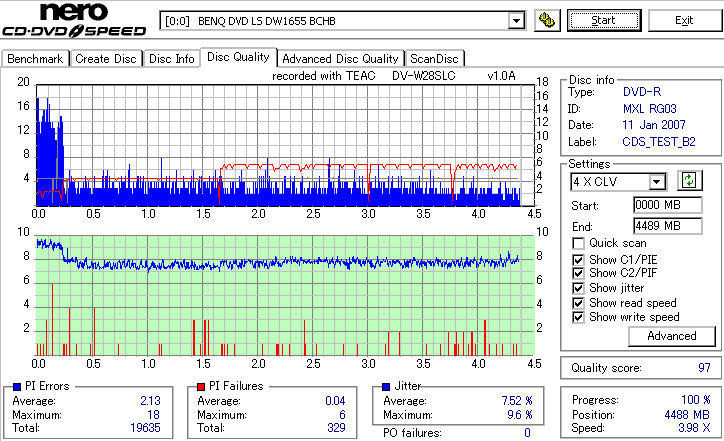
Task: Switch to the Benchmark tab
Action: (35, 59)
